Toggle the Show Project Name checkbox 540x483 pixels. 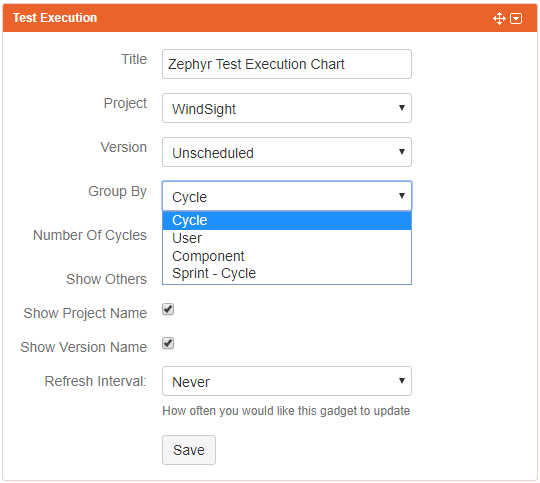tap(168, 309)
